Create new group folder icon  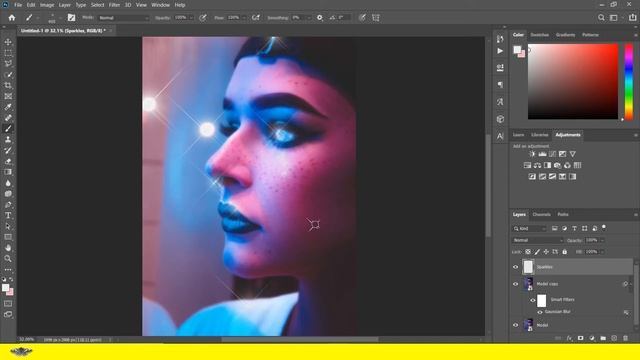coord(603,338)
